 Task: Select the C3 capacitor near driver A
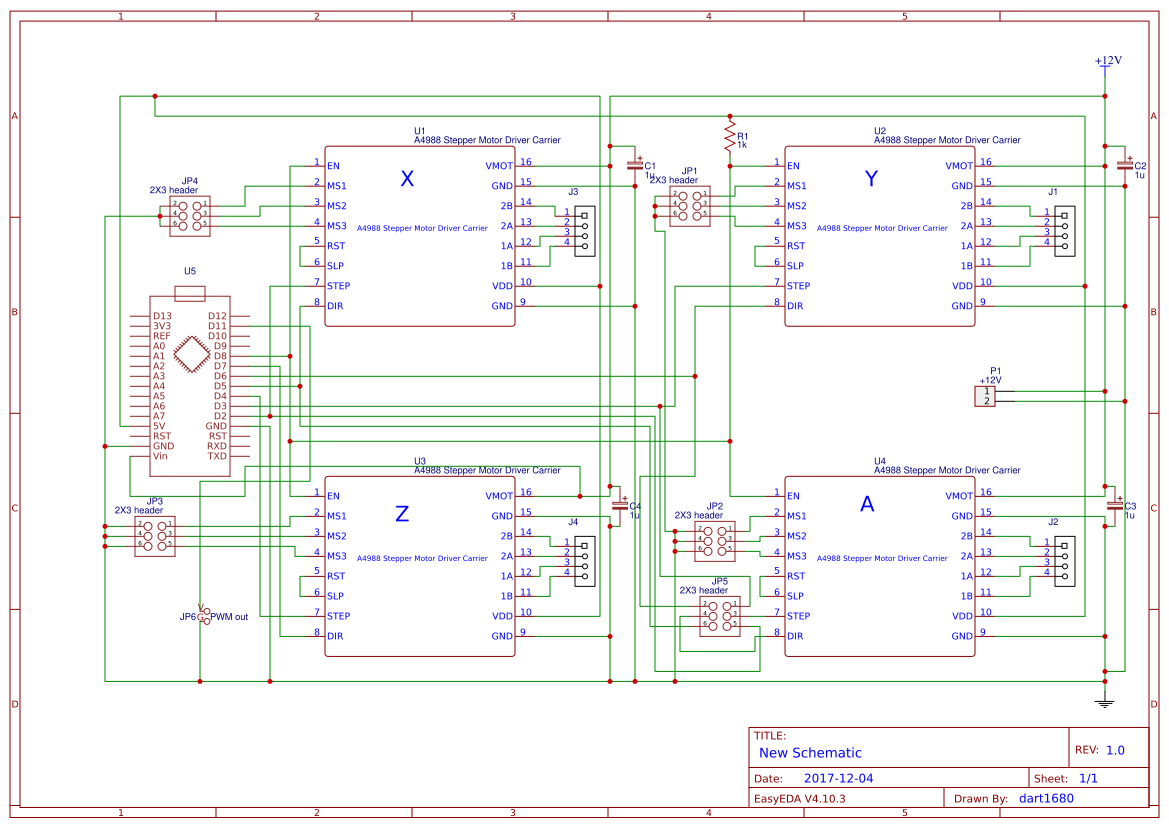[1115, 507]
